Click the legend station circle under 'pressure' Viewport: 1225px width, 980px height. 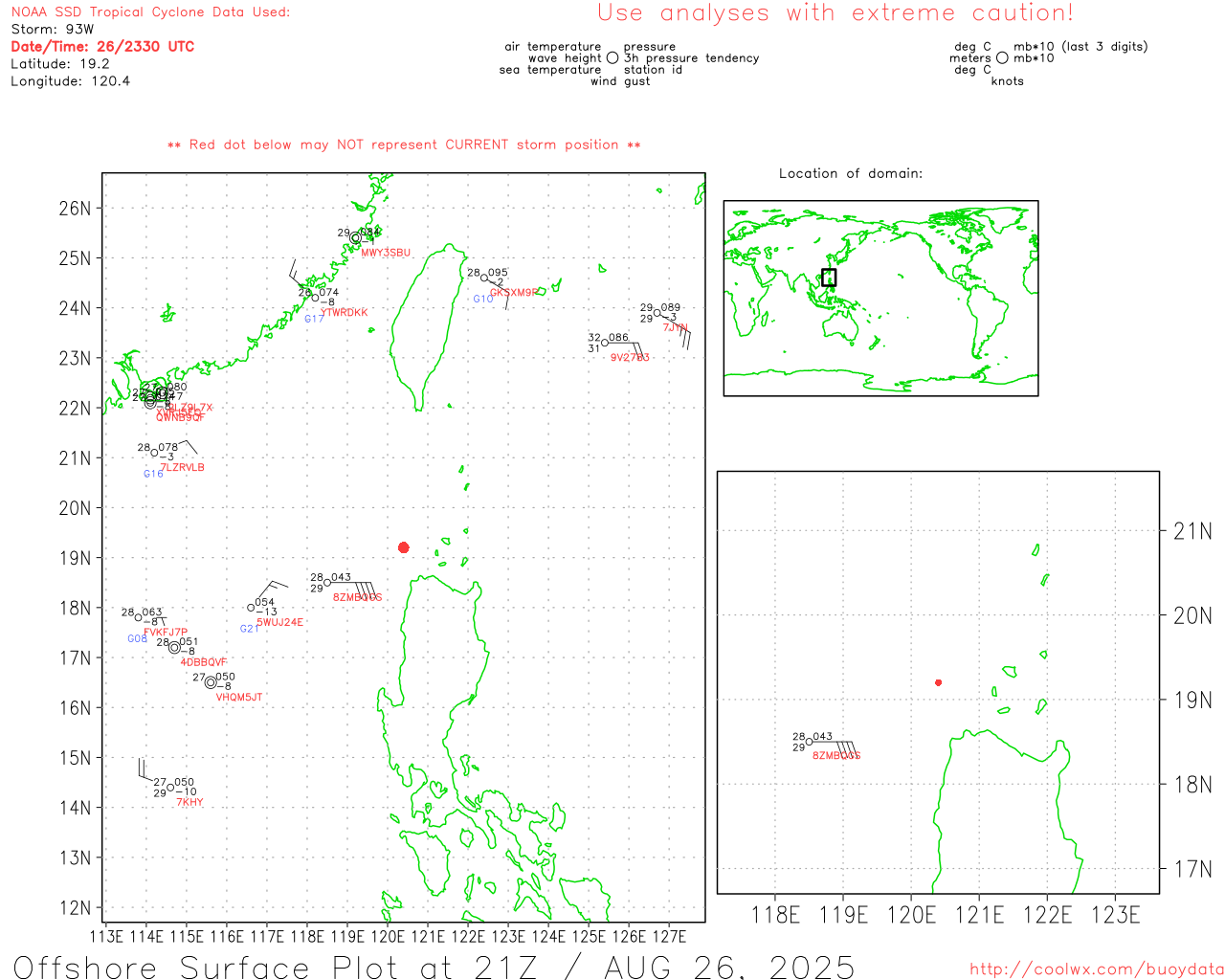[612, 57]
